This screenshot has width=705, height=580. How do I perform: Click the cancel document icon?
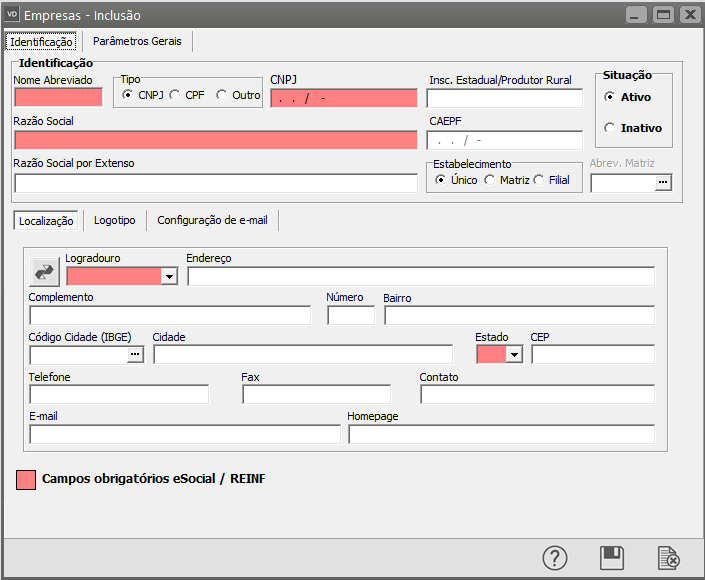point(668,558)
